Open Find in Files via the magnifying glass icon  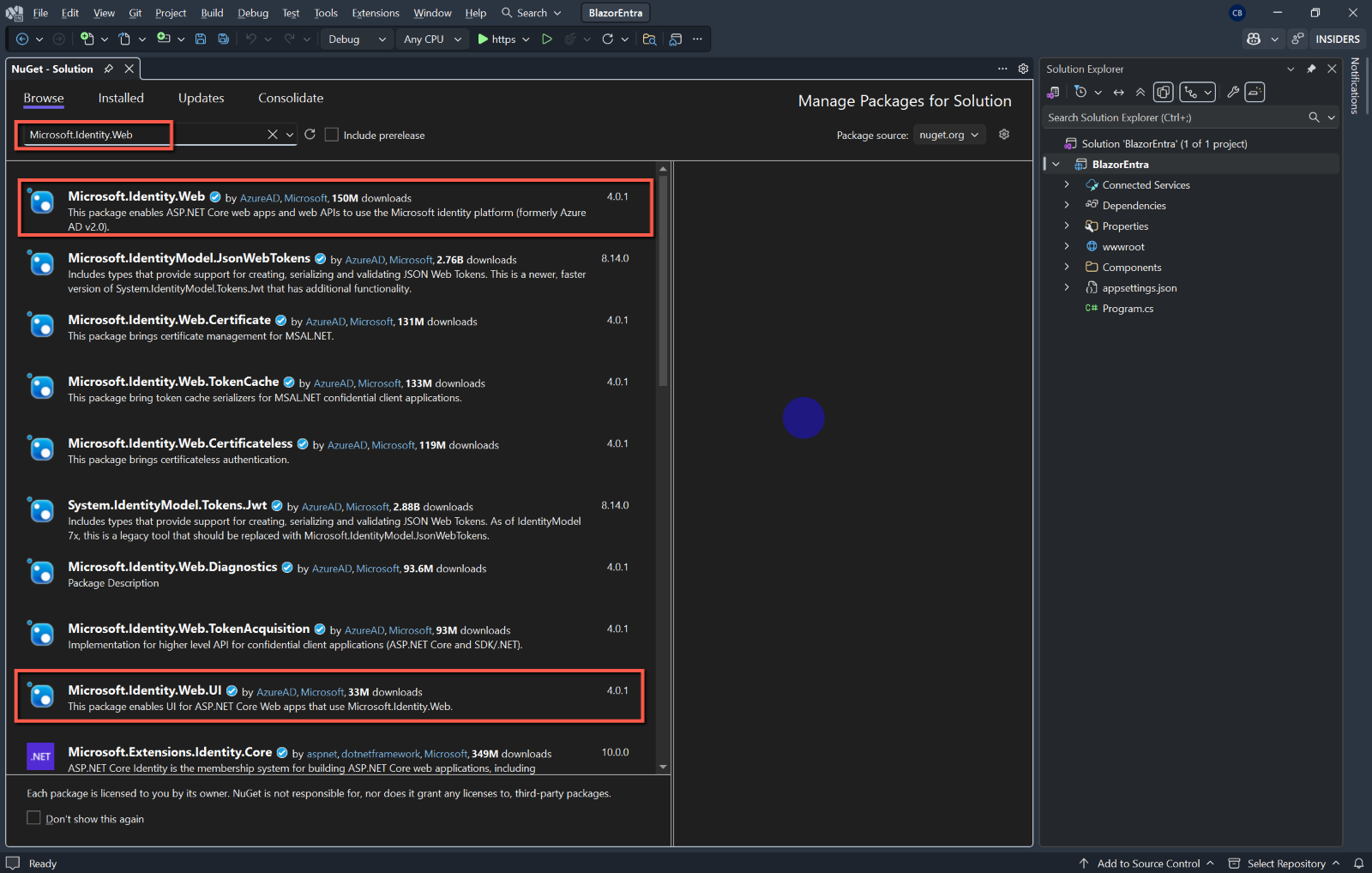pos(649,39)
